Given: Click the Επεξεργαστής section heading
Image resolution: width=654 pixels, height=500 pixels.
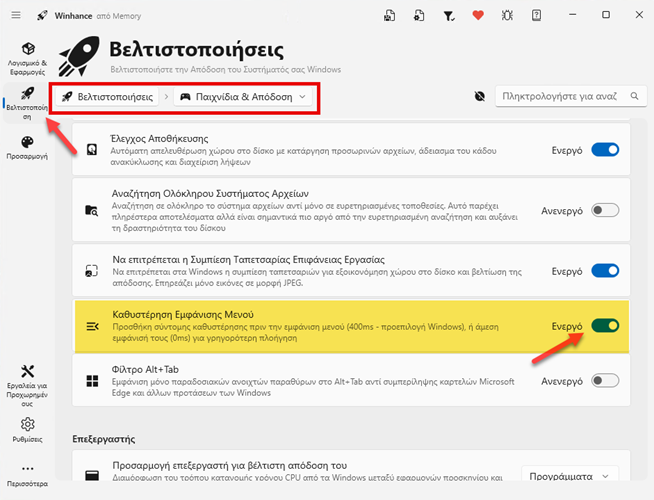Looking at the screenshot, I should click(x=104, y=439).
